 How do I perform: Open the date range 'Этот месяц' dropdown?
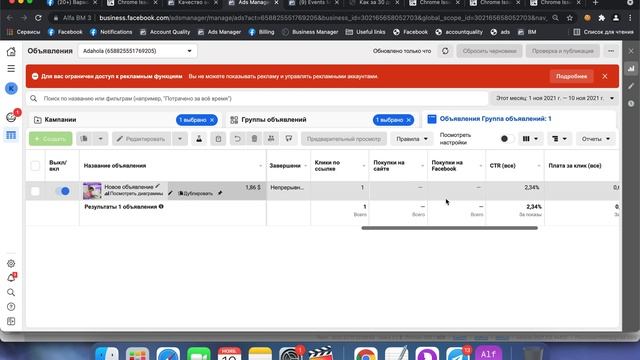click(554, 98)
